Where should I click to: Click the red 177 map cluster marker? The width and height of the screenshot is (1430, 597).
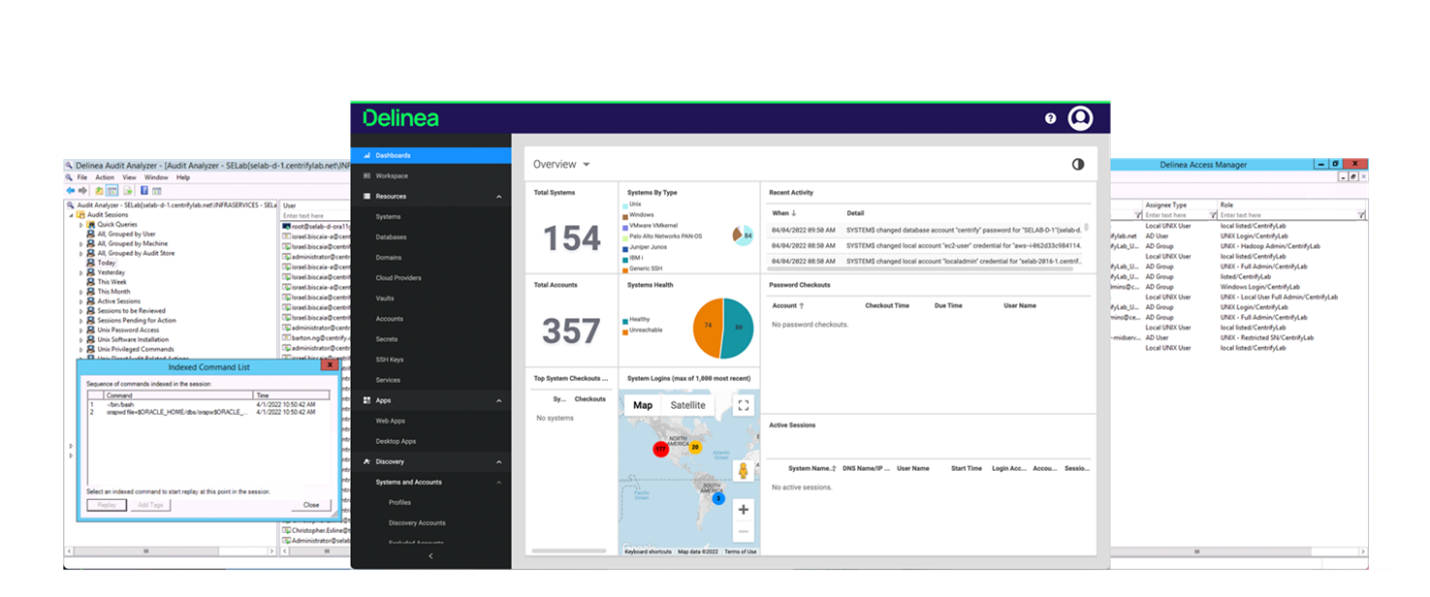(x=661, y=450)
